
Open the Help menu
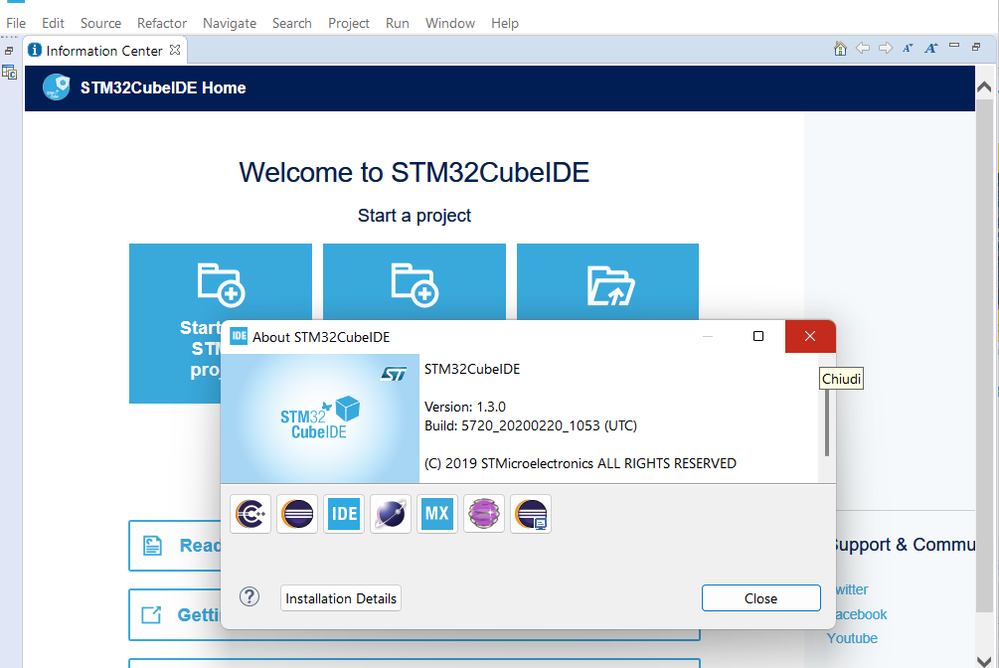click(505, 23)
